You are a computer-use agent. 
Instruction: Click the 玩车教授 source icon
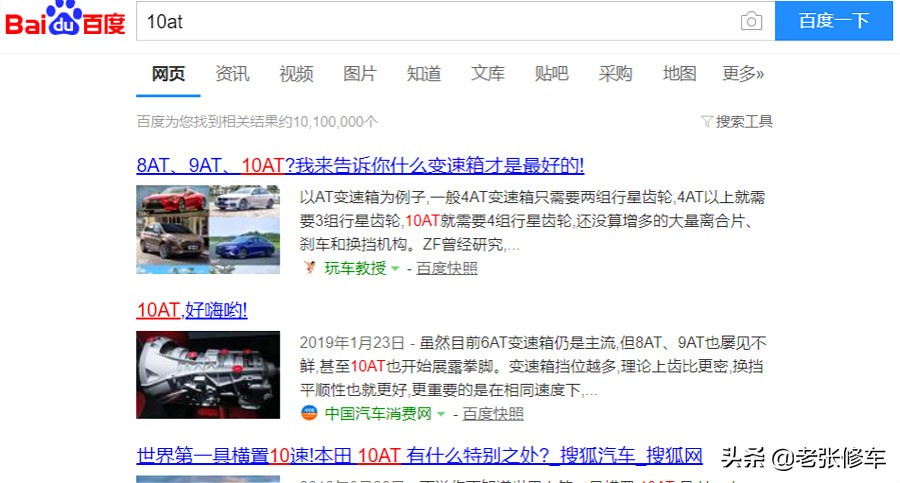click(309, 268)
